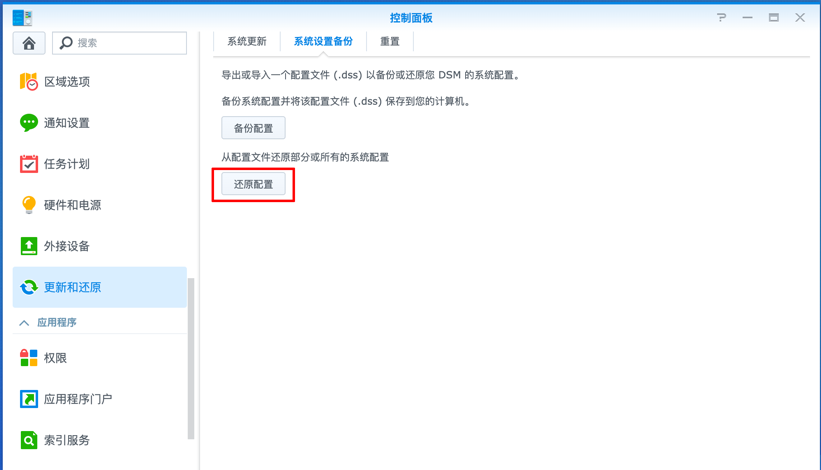The height and width of the screenshot is (470, 821).
Task: Switch to the 重置 tab
Action: click(x=390, y=41)
